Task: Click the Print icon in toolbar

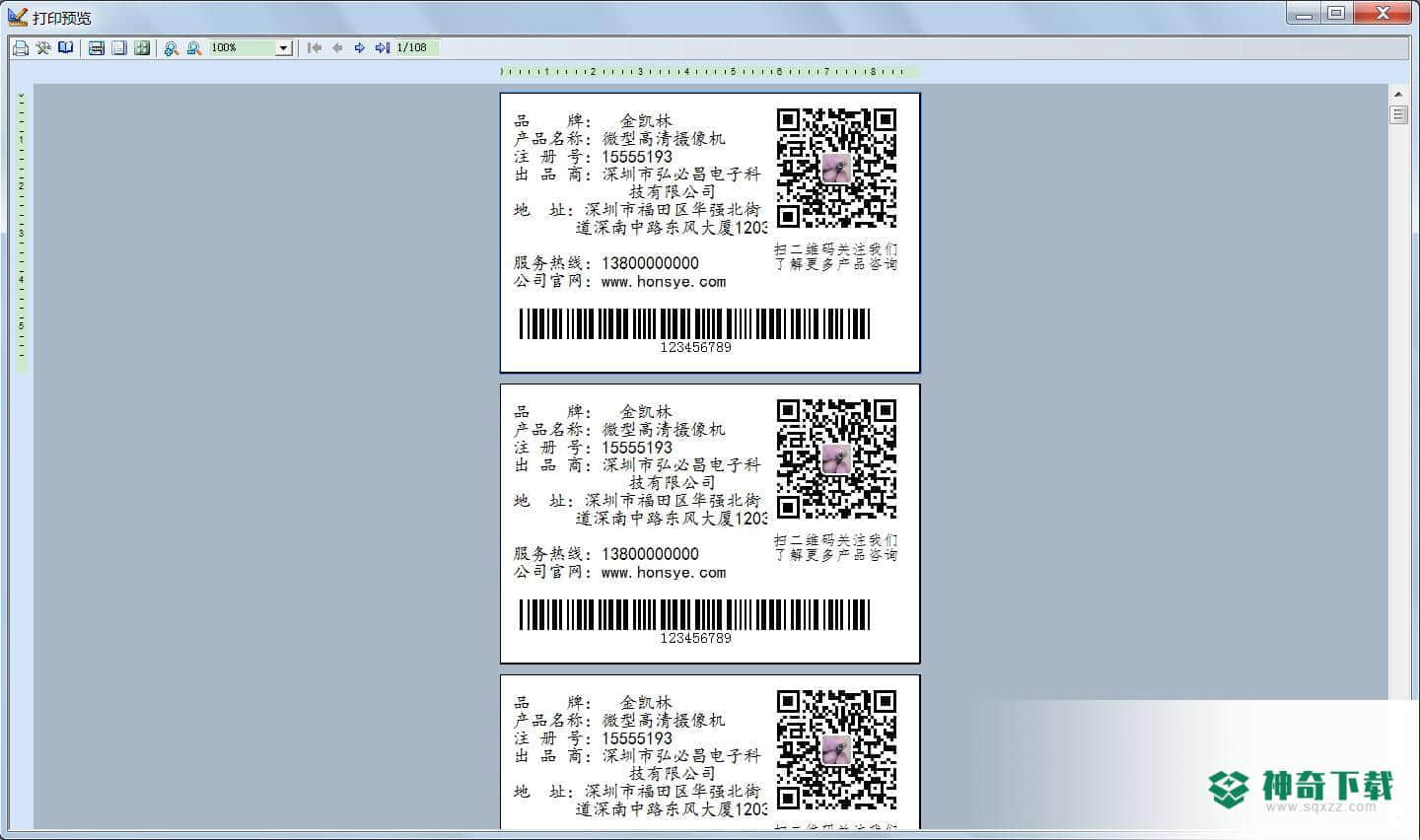Action: 21,47
